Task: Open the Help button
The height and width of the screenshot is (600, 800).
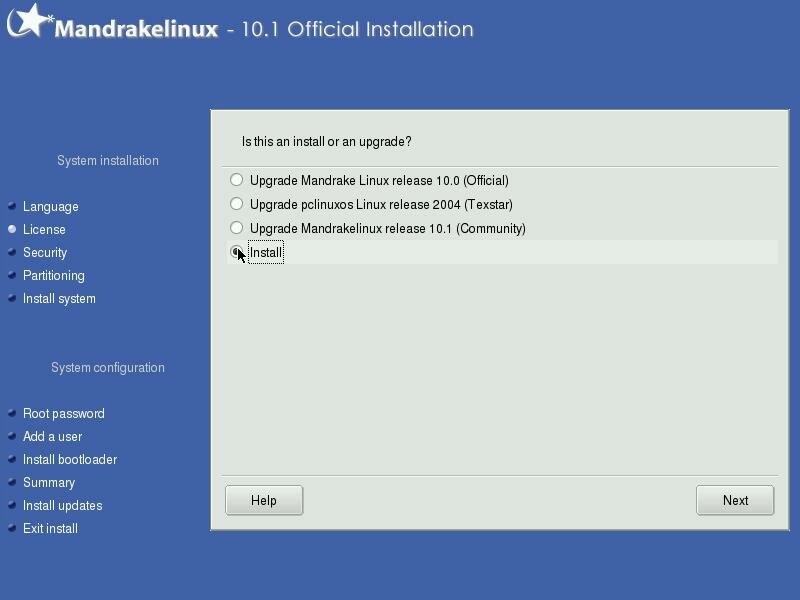Action: (264, 500)
